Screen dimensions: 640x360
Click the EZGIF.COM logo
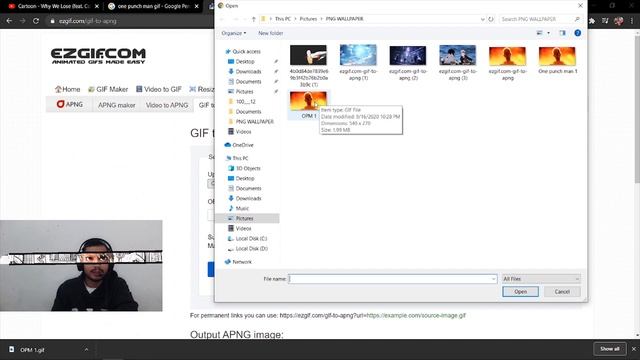[98, 56]
